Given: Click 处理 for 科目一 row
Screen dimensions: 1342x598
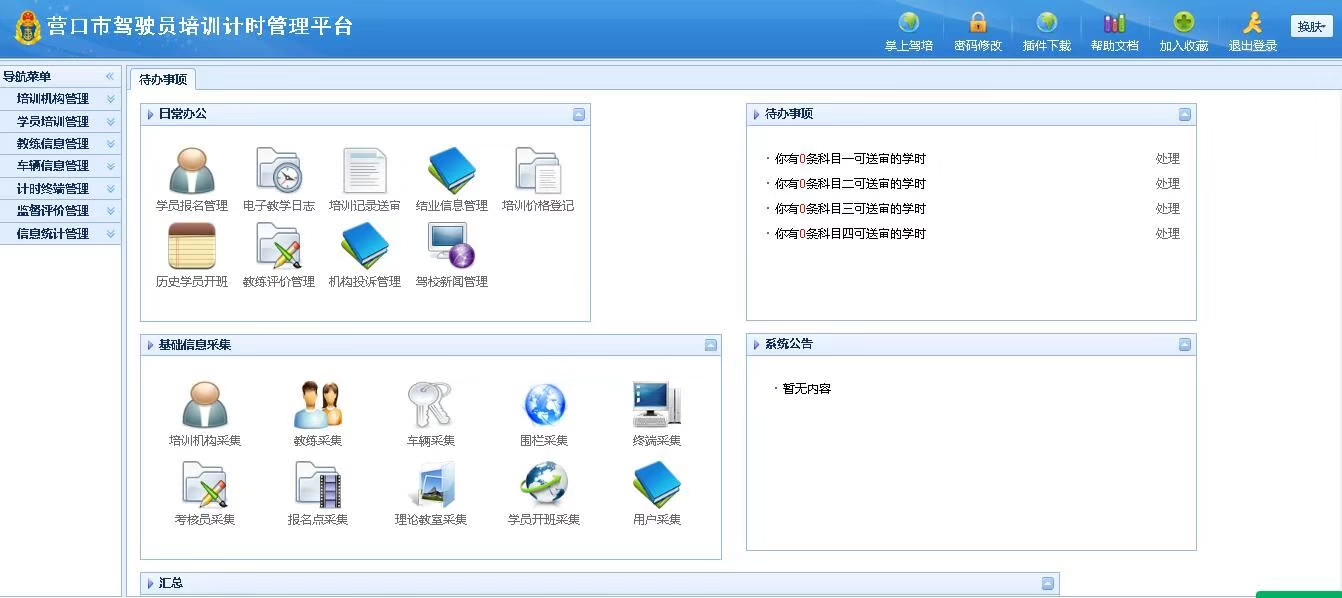Looking at the screenshot, I should click(x=1168, y=159).
